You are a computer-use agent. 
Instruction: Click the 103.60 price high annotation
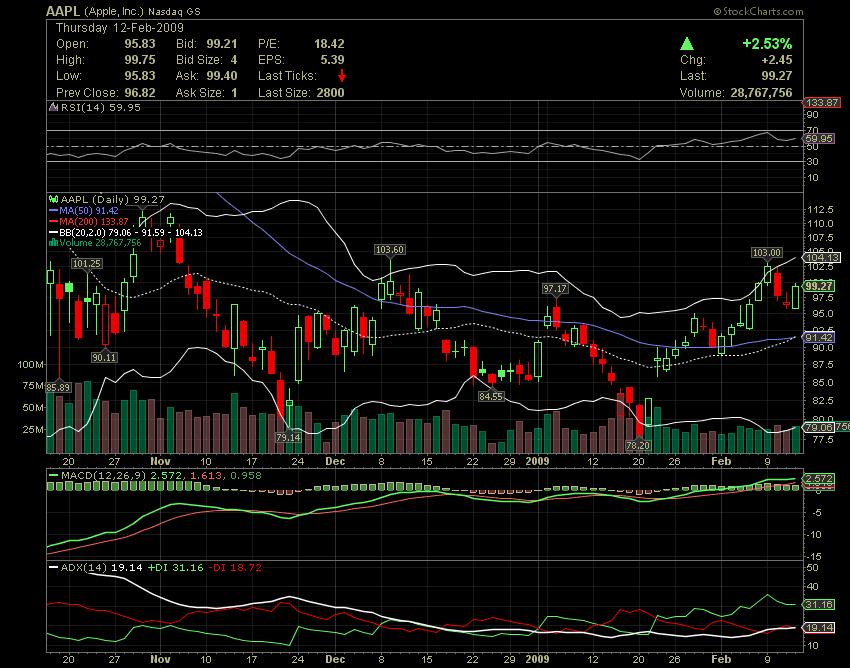[390, 249]
